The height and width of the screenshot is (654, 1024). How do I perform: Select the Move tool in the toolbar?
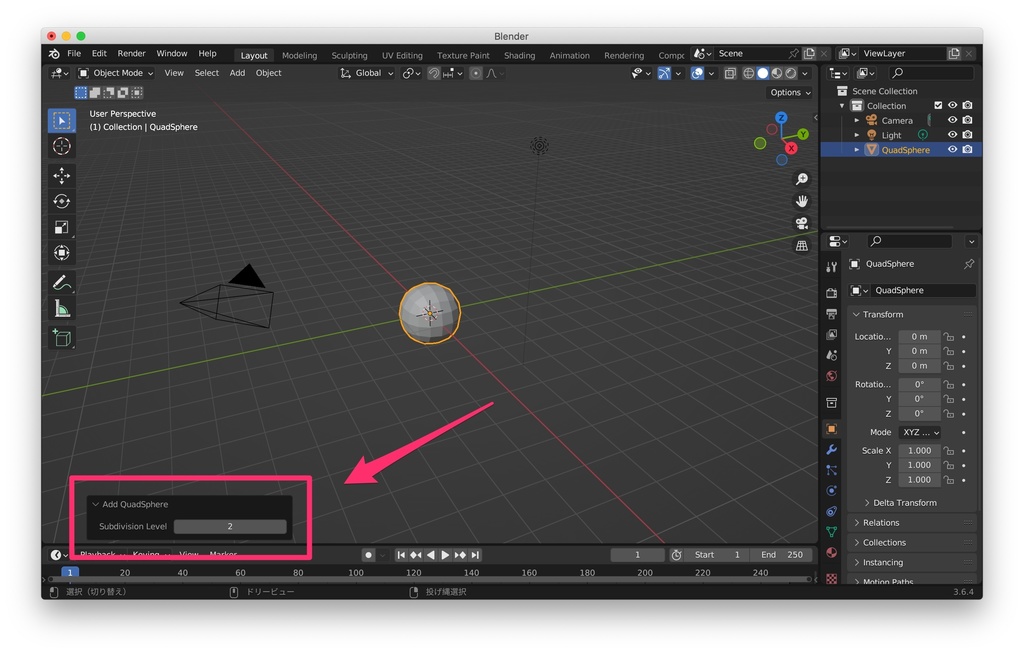coord(62,175)
